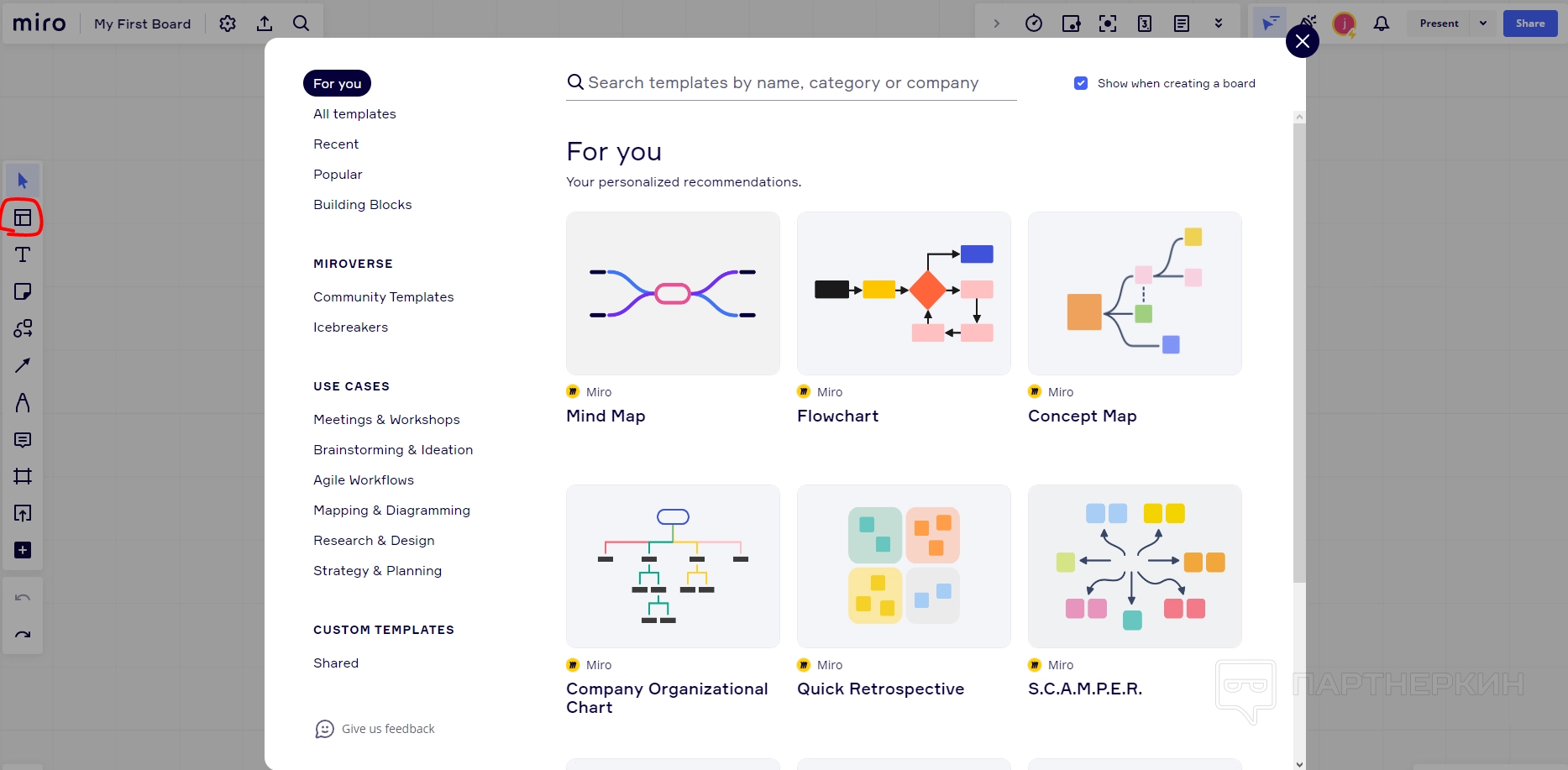This screenshot has height=770, width=1568.
Task: Choose the Flowchart template thumbnail
Action: click(x=904, y=293)
